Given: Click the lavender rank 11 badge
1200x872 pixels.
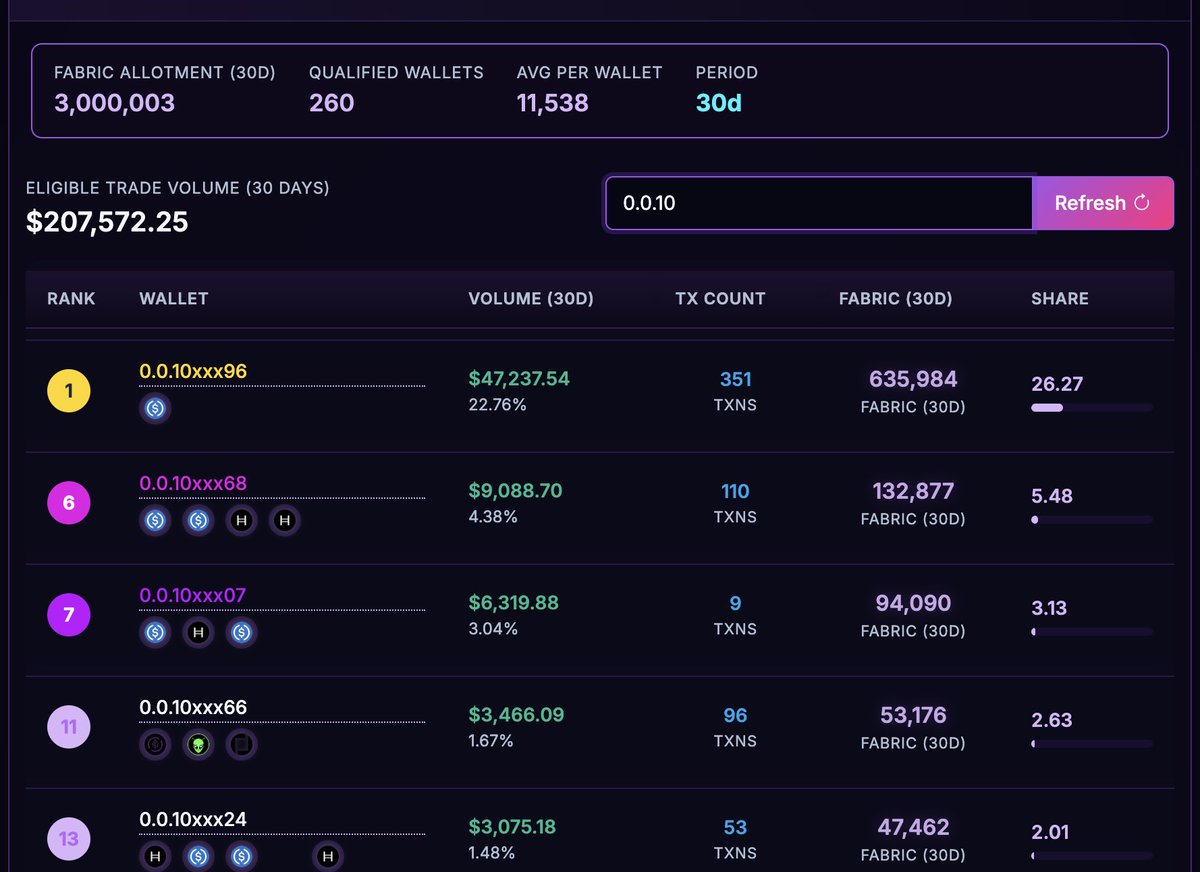Looking at the screenshot, I should tap(69, 727).
